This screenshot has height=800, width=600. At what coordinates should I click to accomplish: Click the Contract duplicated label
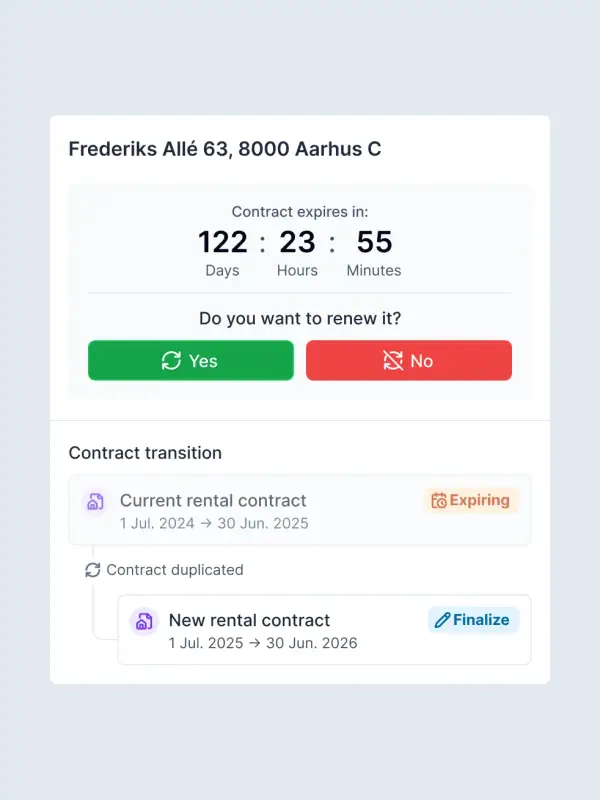[174, 570]
